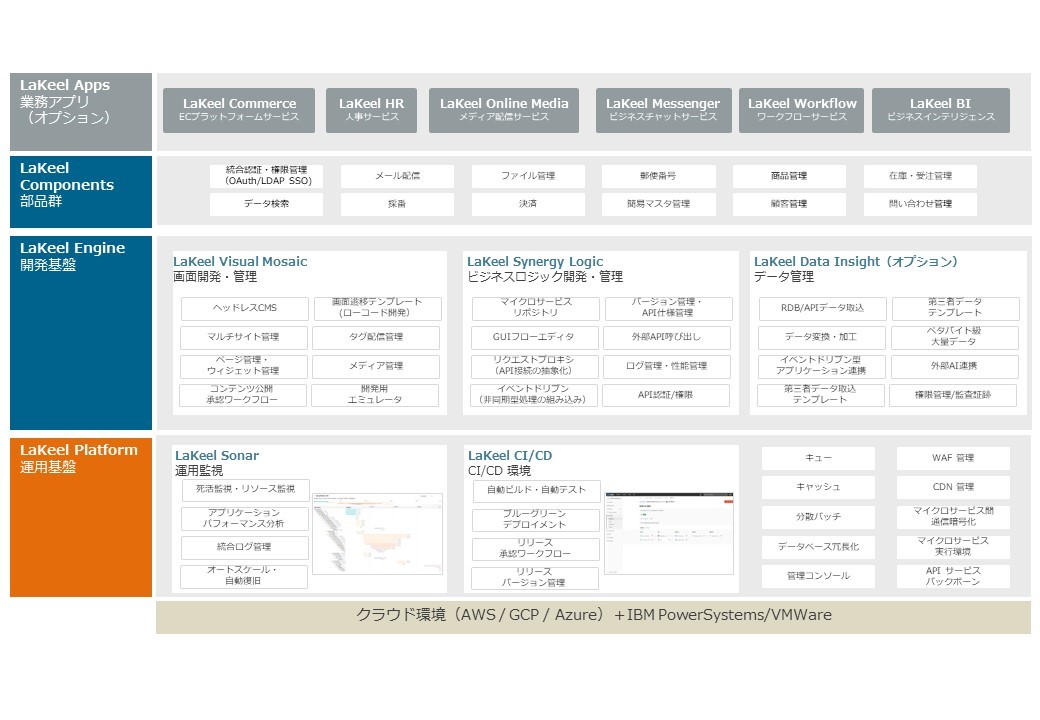The image size is (1040, 720).
Task: Select the LaKeel Commerce service block
Action: [239, 110]
